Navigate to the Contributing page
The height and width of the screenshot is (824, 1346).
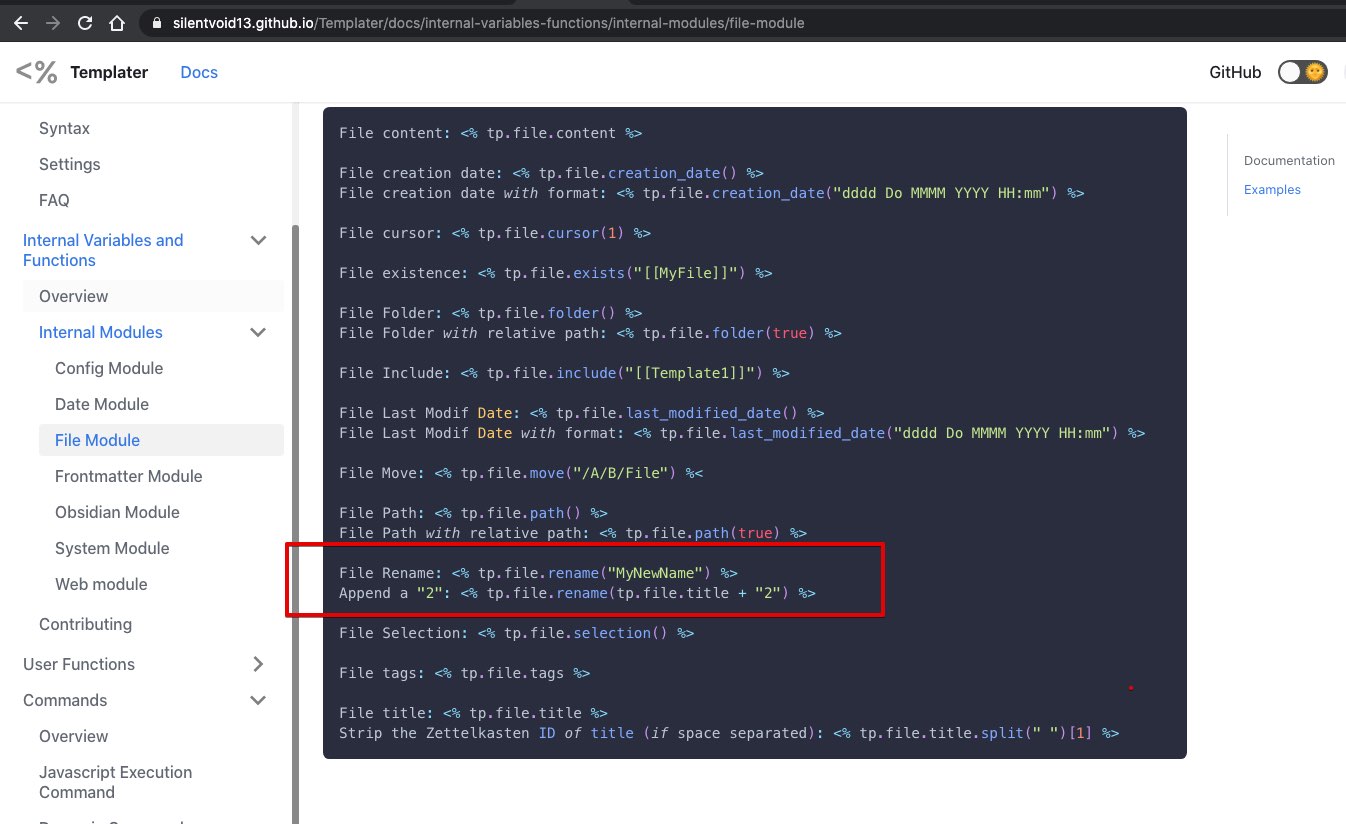tap(85, 623)
